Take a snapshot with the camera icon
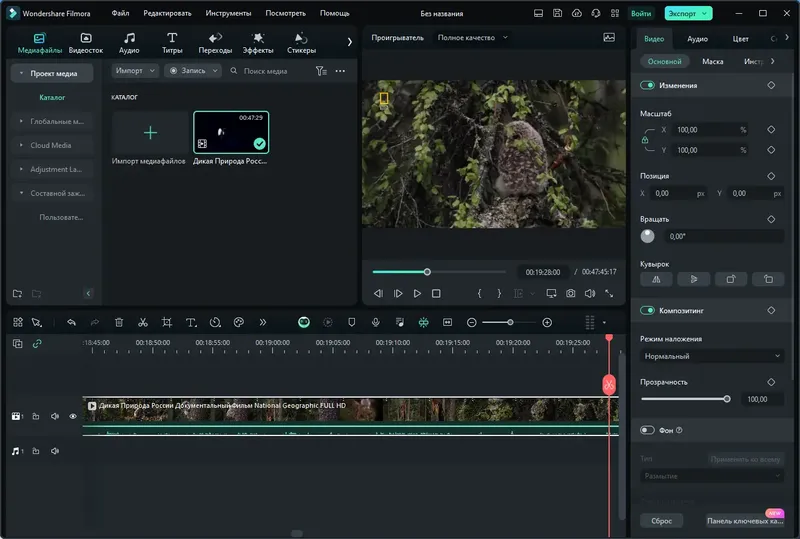Viewport: 800px width, 539px height. click(570, 293)
